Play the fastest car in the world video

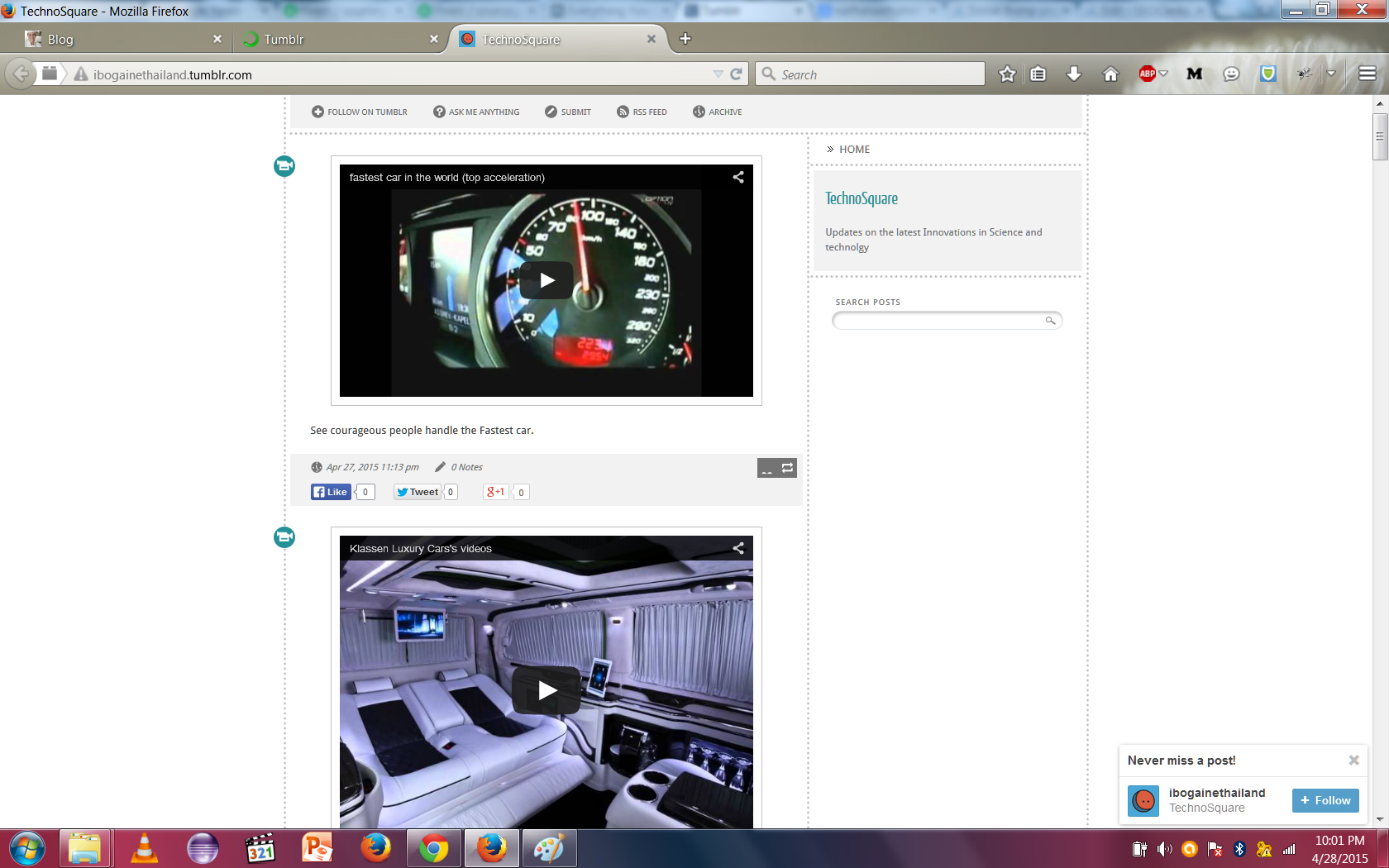tap(546, 280)
